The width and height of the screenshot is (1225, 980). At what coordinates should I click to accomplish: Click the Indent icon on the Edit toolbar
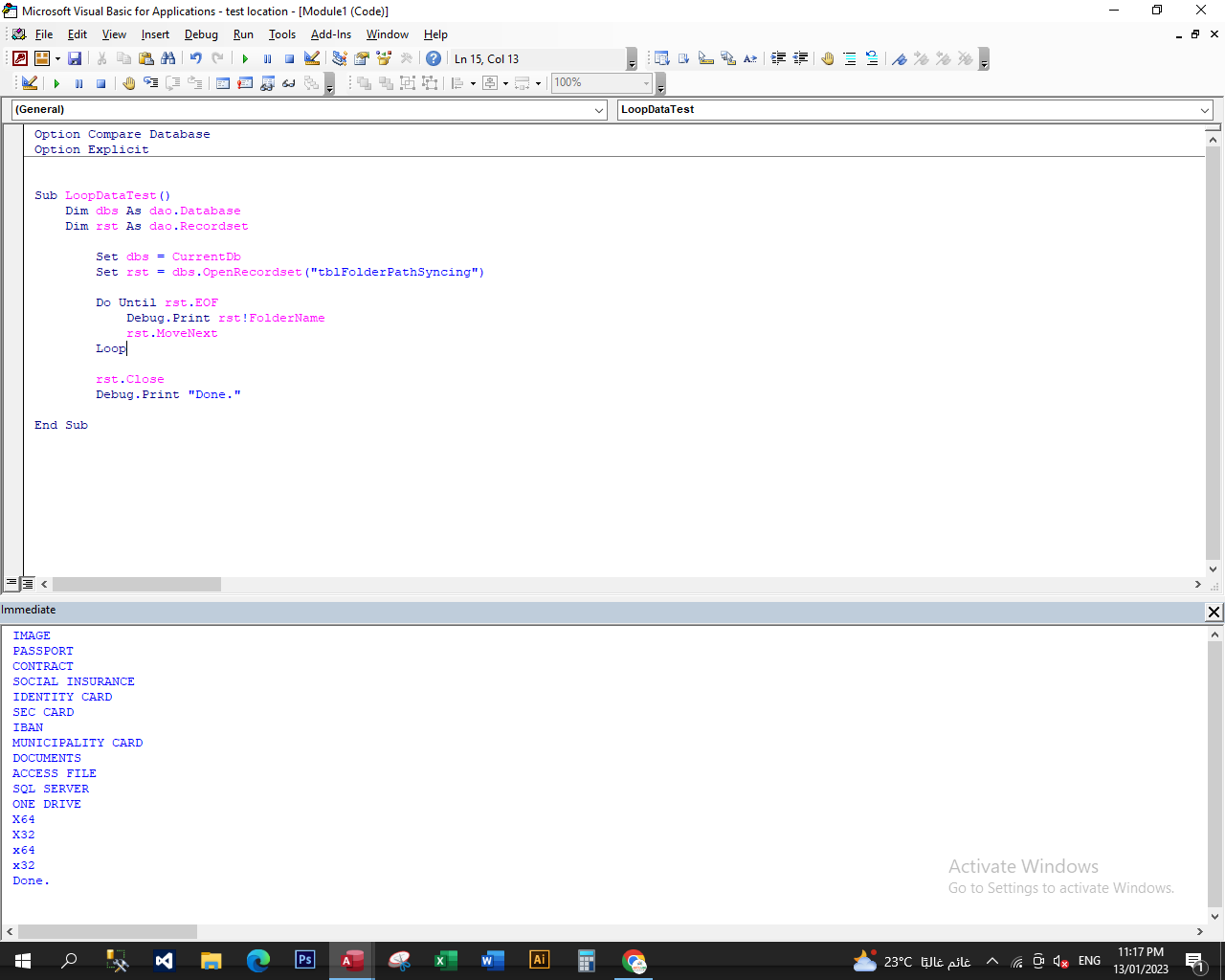pyautogui.click(x=778, y=58)
